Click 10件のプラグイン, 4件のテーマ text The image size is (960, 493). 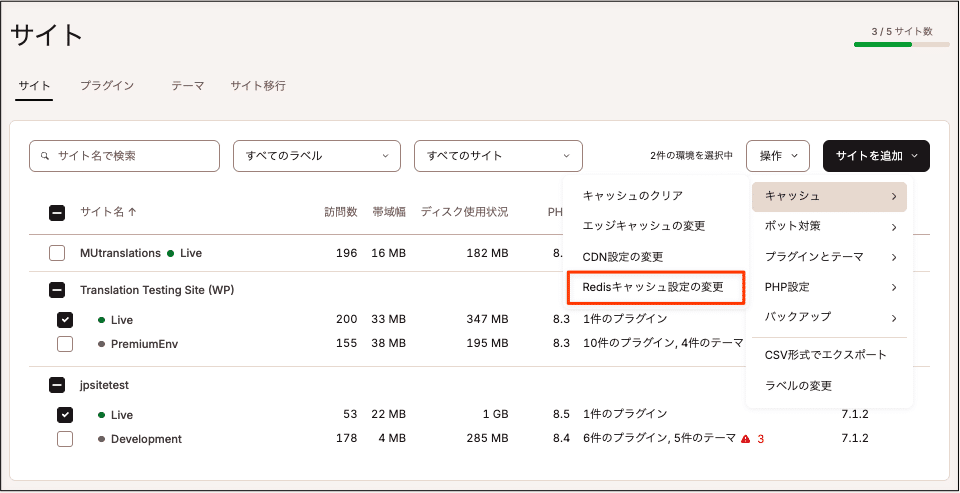pos(663,344)
